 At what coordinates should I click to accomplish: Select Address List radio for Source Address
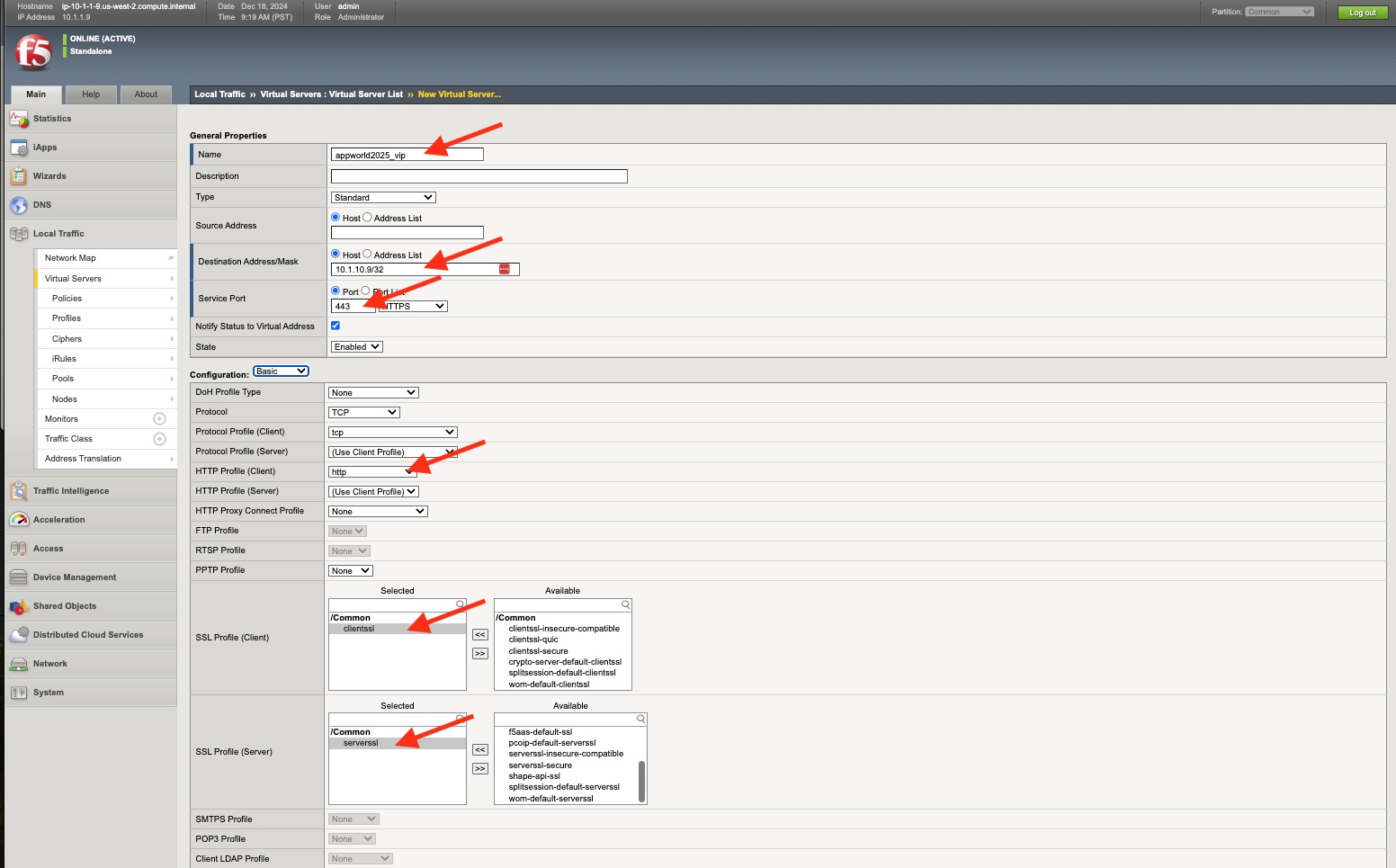[x=367, y=218]
